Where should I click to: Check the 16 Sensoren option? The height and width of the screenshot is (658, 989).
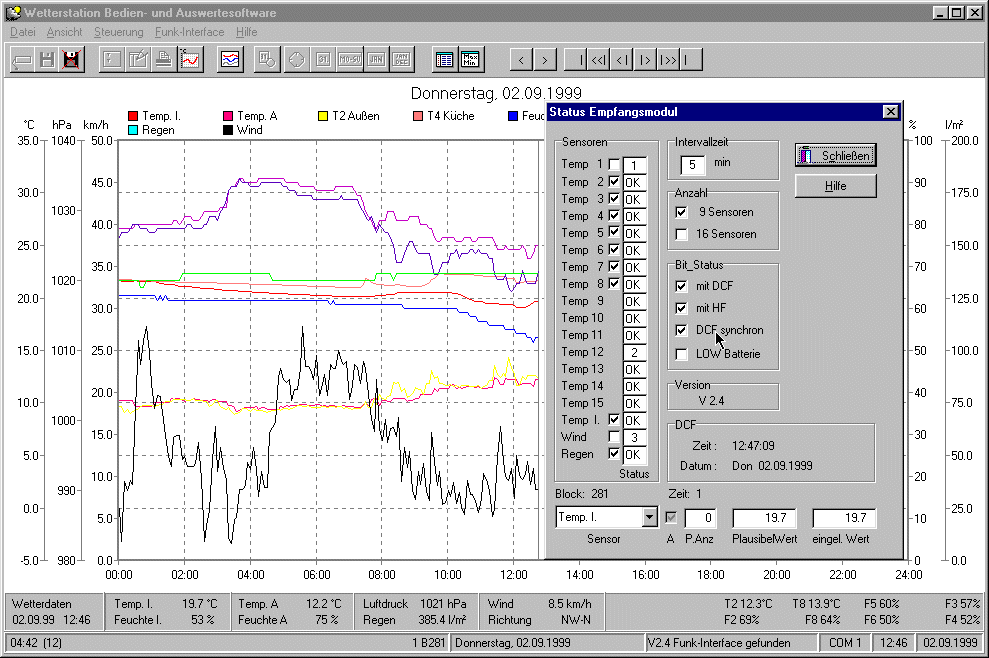pyautogui.click(x=681, y=234)
